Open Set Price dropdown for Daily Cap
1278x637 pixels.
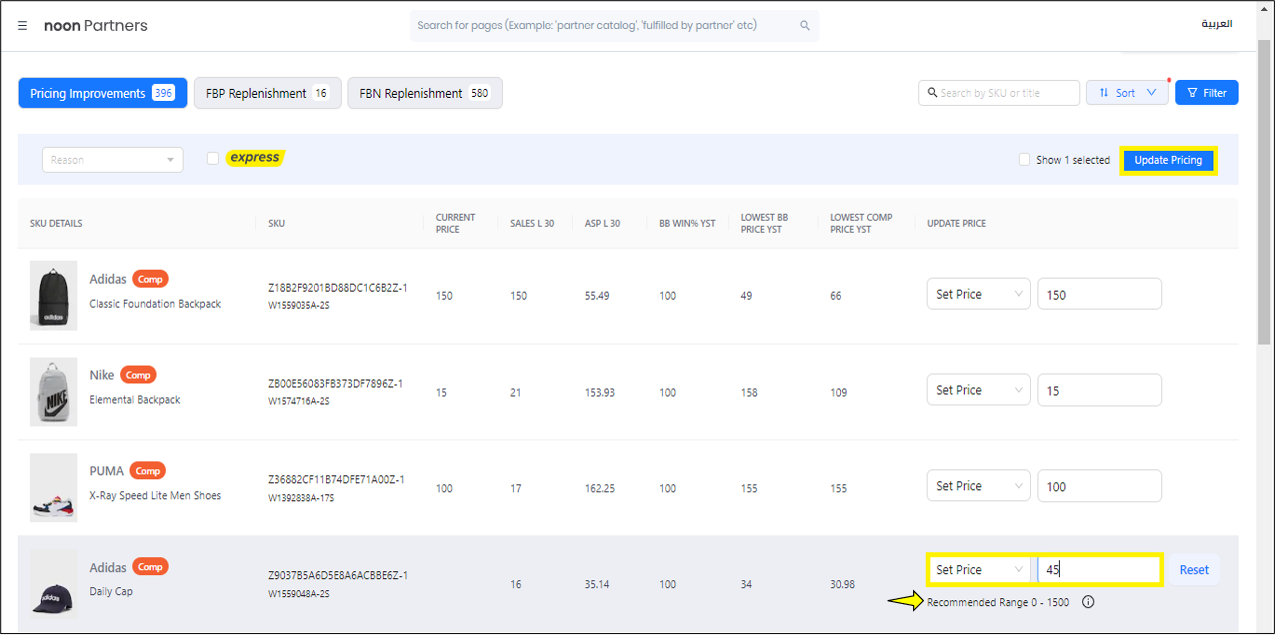[x=978, y=570]
